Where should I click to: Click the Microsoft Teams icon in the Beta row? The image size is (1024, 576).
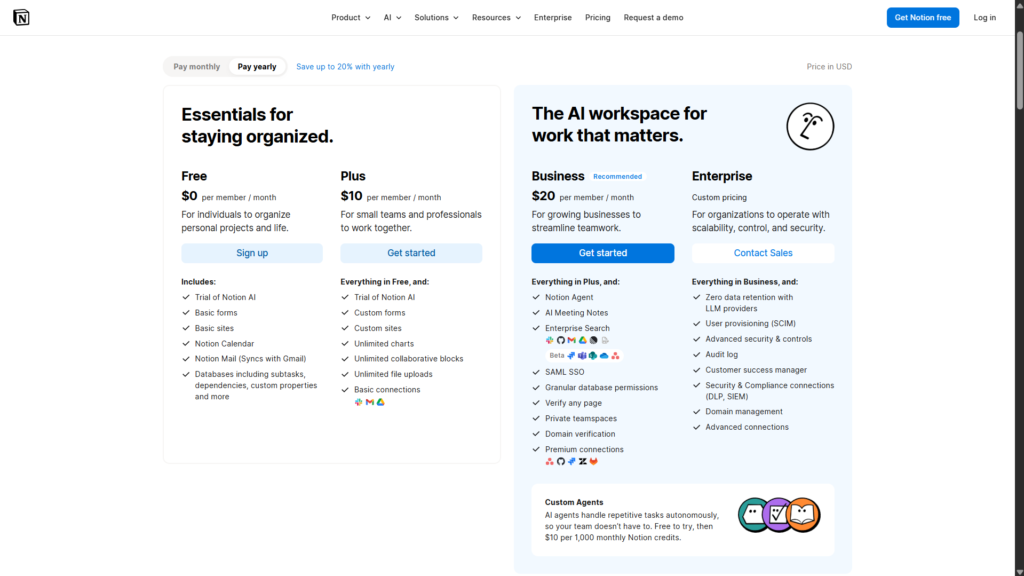click(582, 356)
